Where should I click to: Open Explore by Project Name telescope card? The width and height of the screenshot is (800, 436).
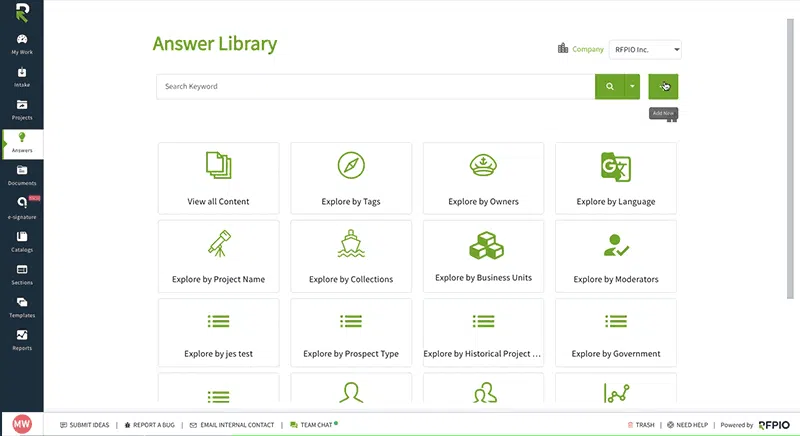(x=218, y=256)
